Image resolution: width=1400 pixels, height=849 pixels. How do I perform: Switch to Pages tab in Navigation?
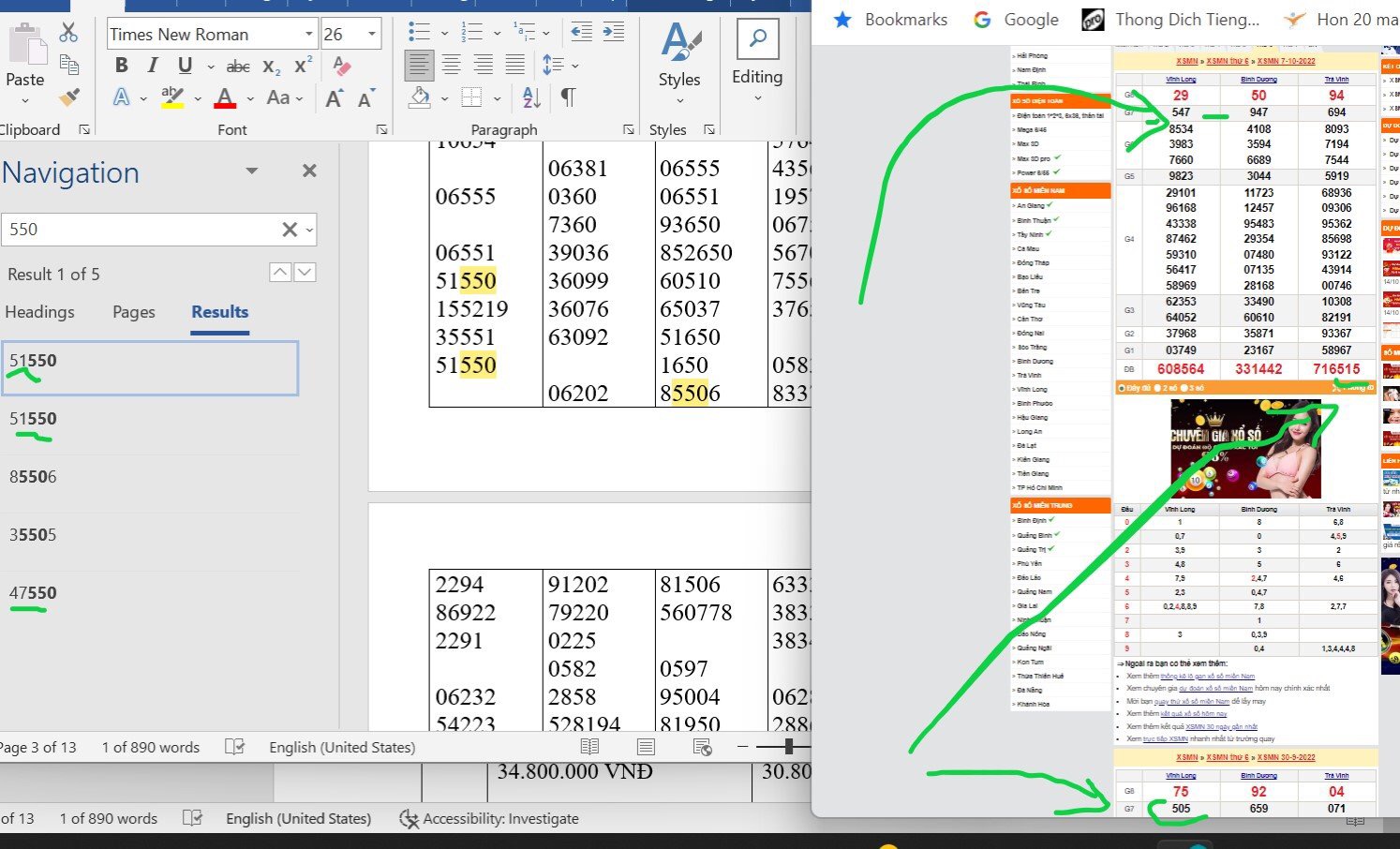[133, 312]
